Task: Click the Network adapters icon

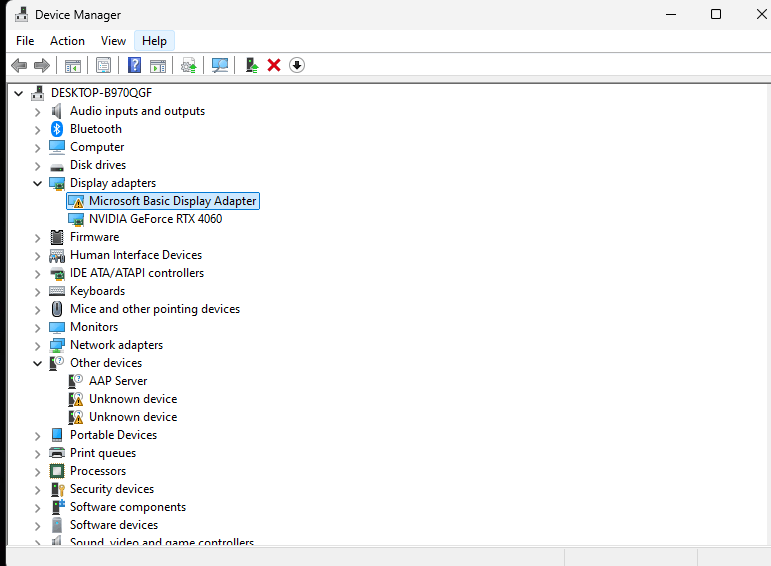Action: [x=57, y=345]
